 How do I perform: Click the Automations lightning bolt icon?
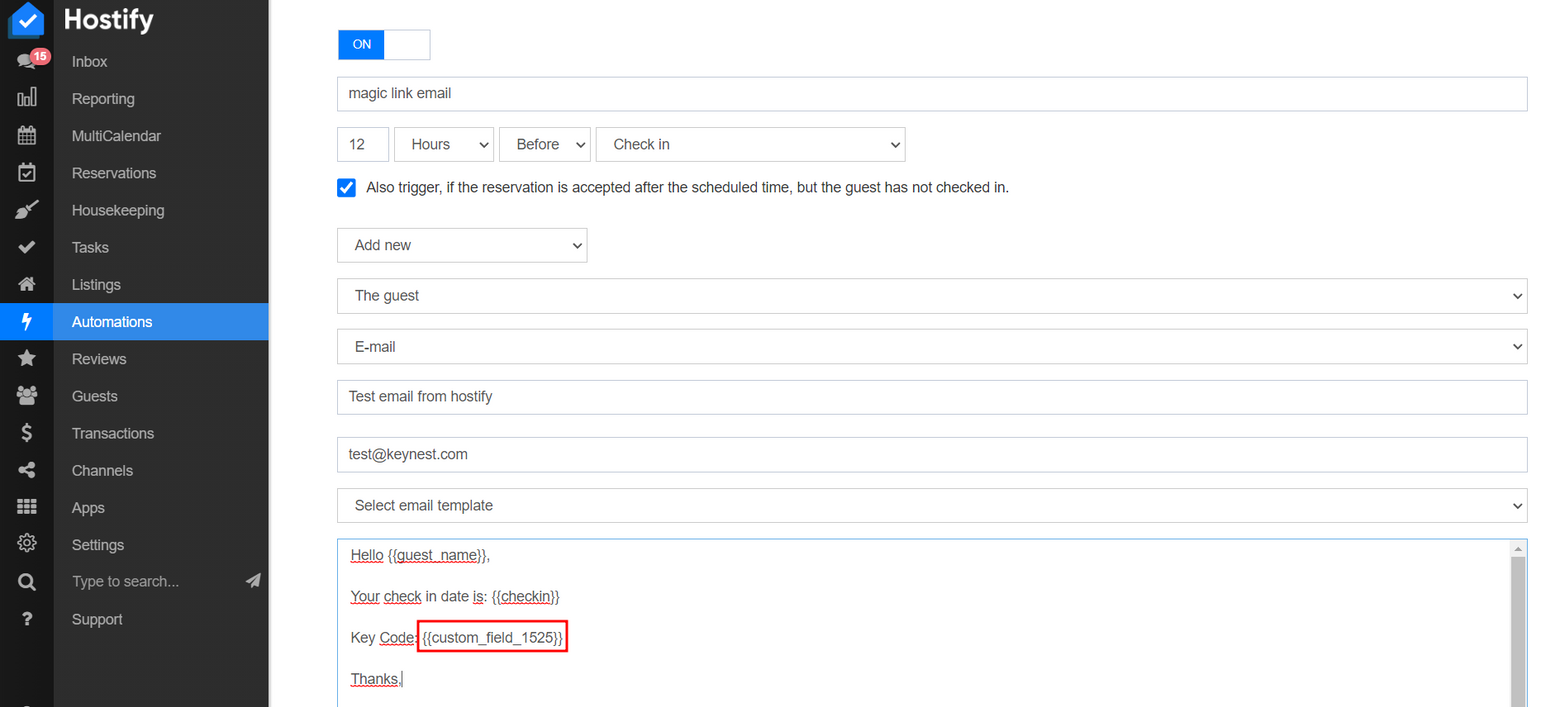(27, 321)
